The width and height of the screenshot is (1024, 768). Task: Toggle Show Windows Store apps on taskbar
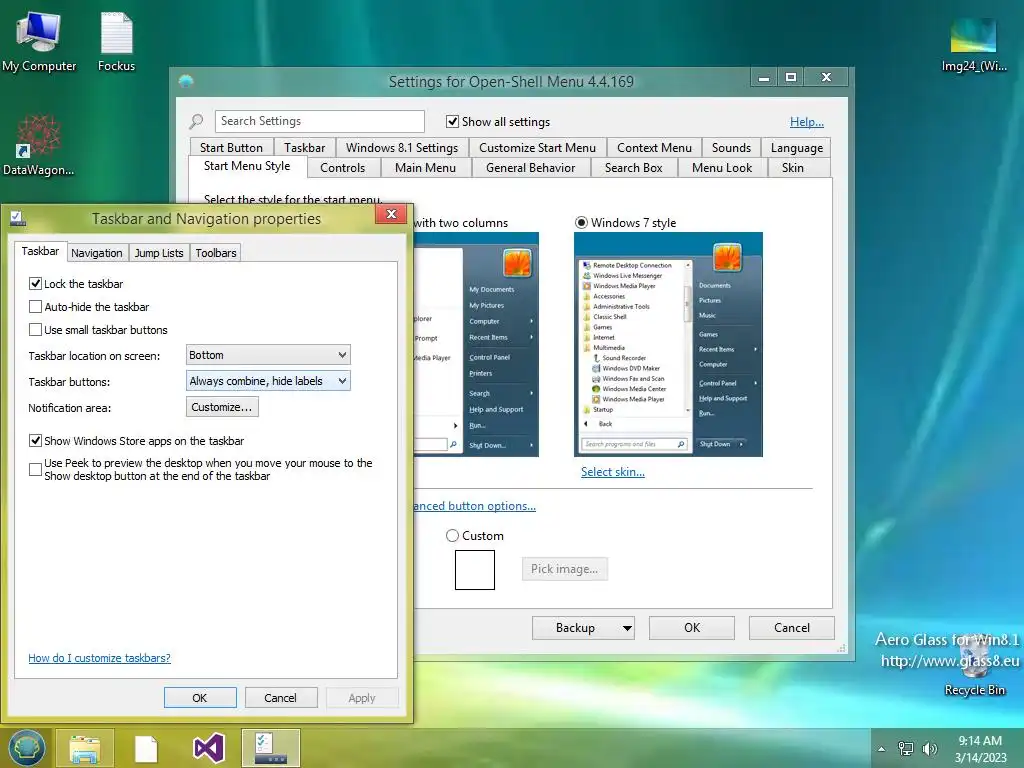tap(35, 440)
